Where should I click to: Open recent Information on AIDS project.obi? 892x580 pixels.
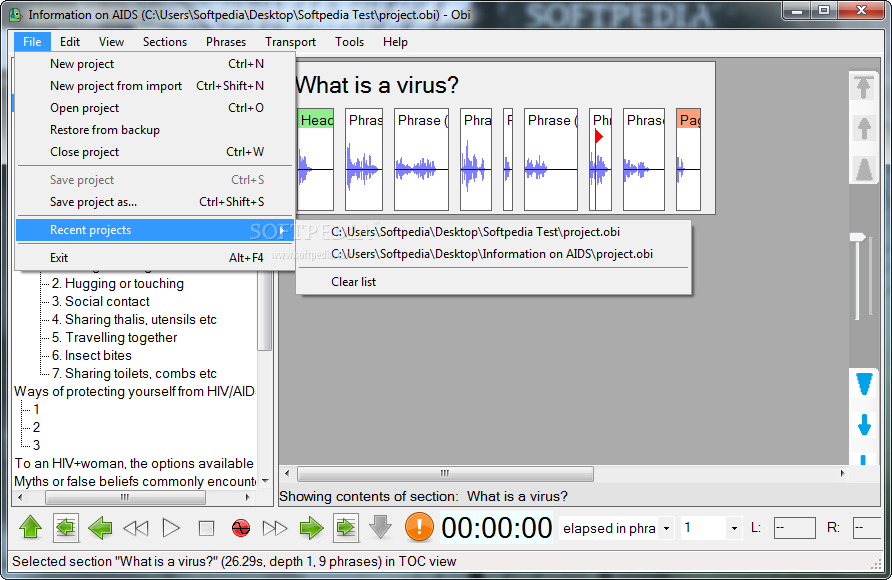[493, 254]
